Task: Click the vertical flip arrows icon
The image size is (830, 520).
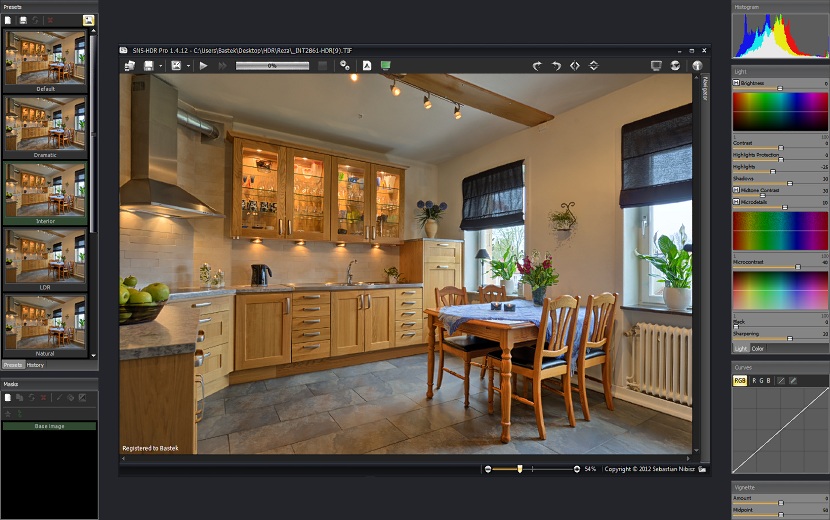Action: pos(594,66)
